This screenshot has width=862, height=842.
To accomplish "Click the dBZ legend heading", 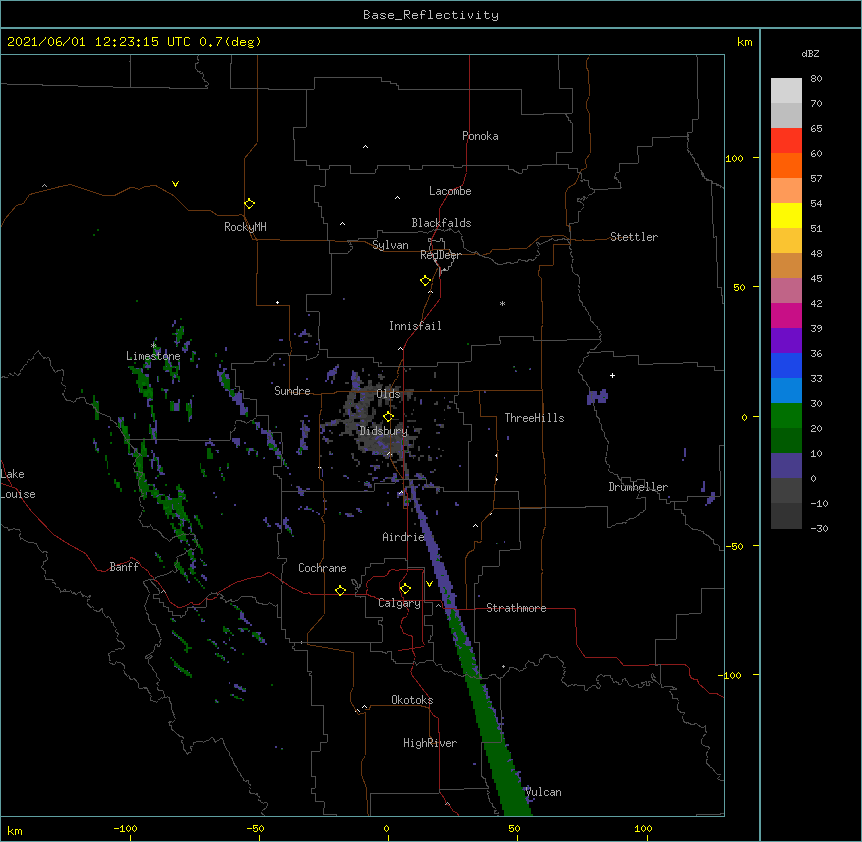I will click(810, 53).
